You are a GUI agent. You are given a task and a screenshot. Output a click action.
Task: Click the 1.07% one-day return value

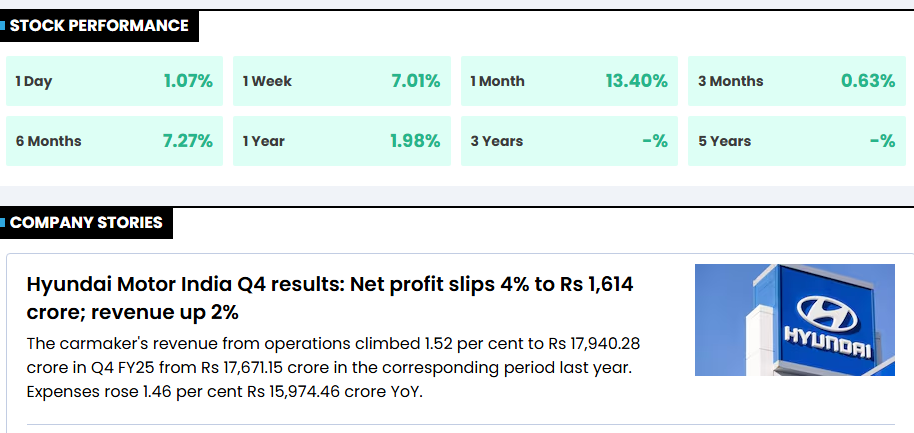188,81
